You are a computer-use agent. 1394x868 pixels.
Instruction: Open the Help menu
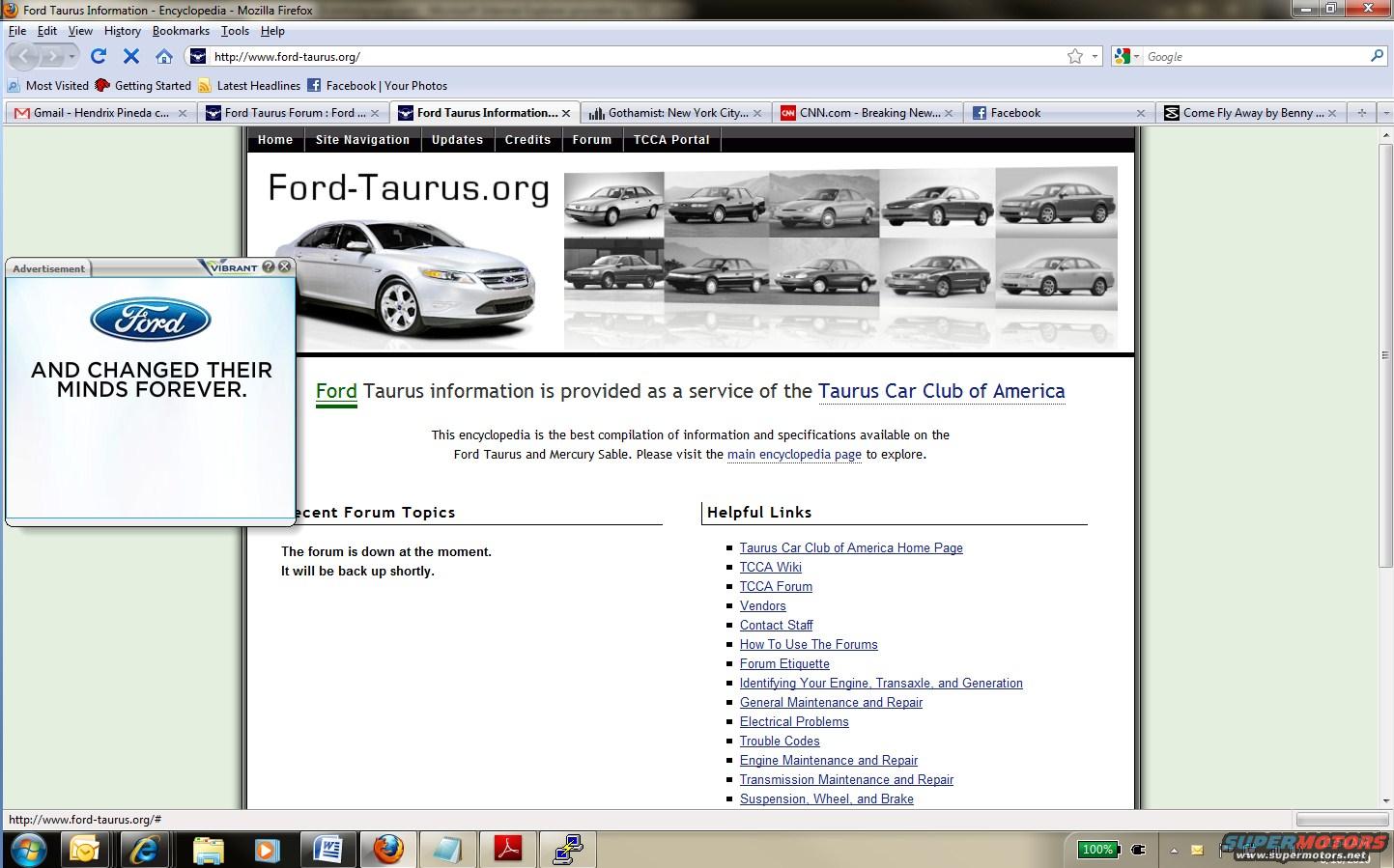click(x=272, y=31)
